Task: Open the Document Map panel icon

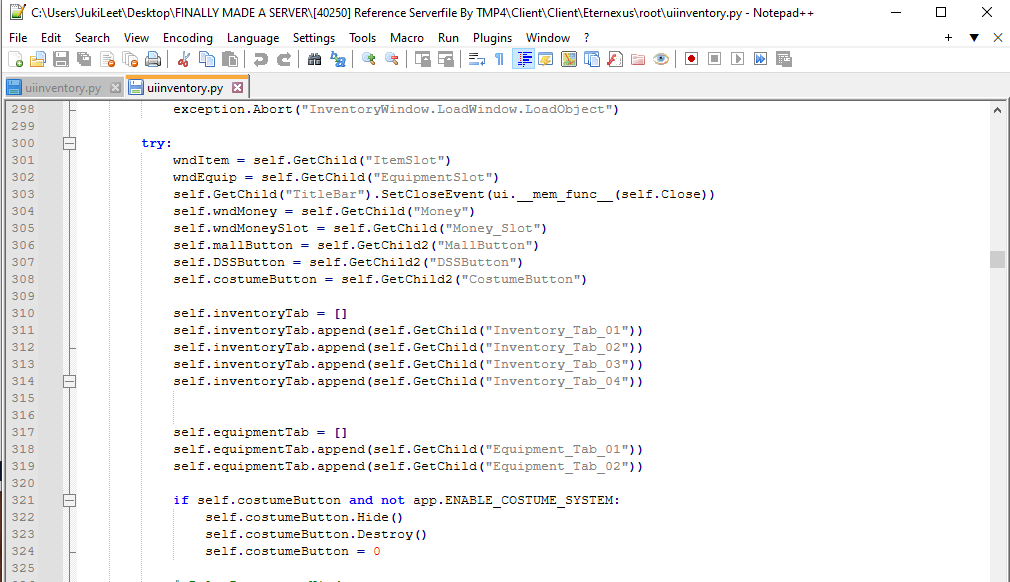Action: coord(569,59)
